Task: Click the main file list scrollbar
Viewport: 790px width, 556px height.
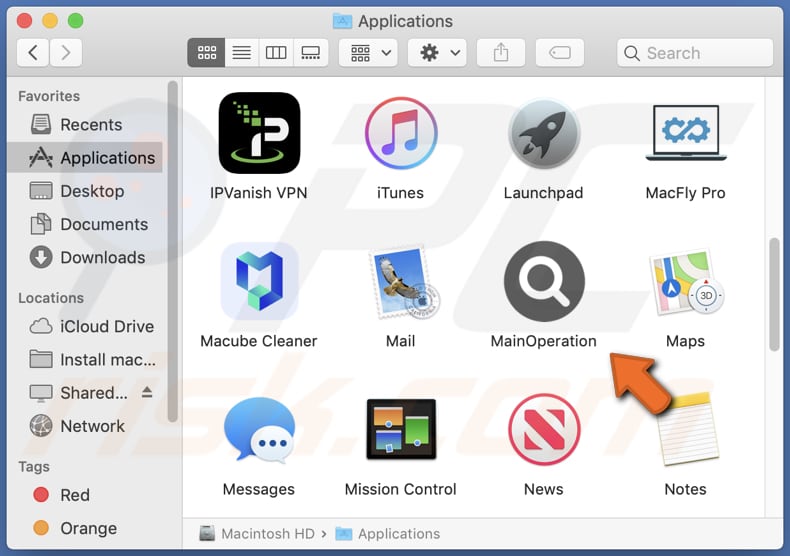Action: [774, 295]
